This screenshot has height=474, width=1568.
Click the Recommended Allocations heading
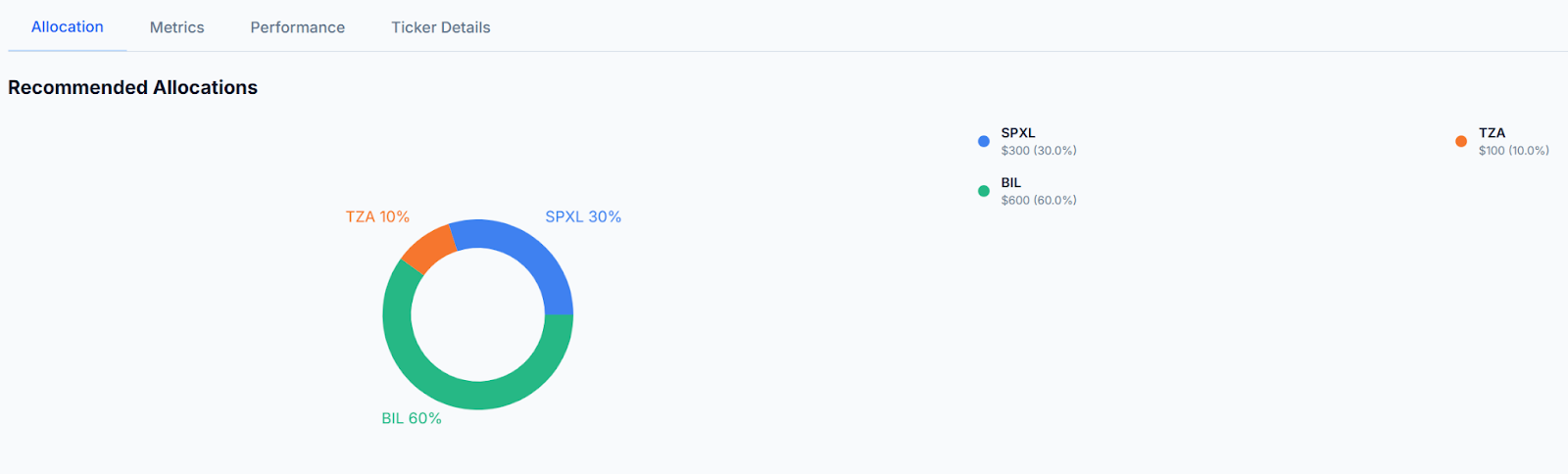point(132,87)
